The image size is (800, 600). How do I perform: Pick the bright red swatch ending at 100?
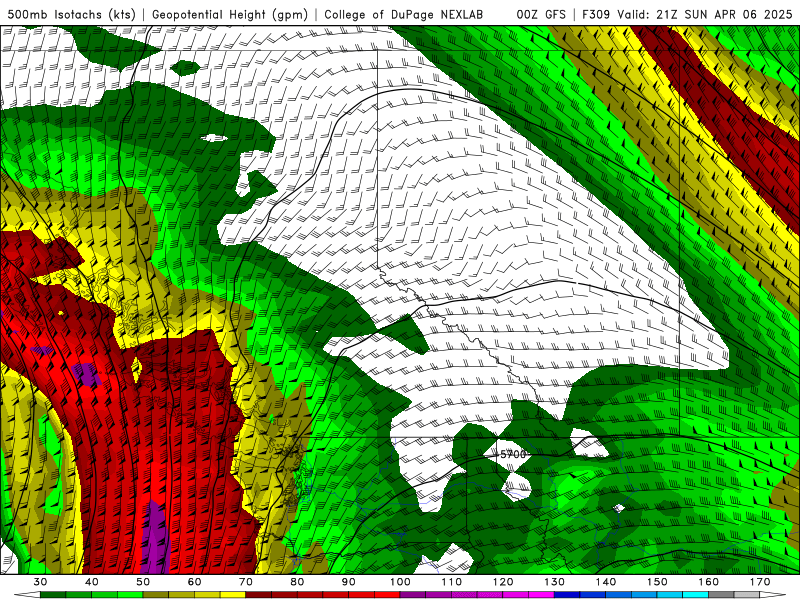click(387, 594)
